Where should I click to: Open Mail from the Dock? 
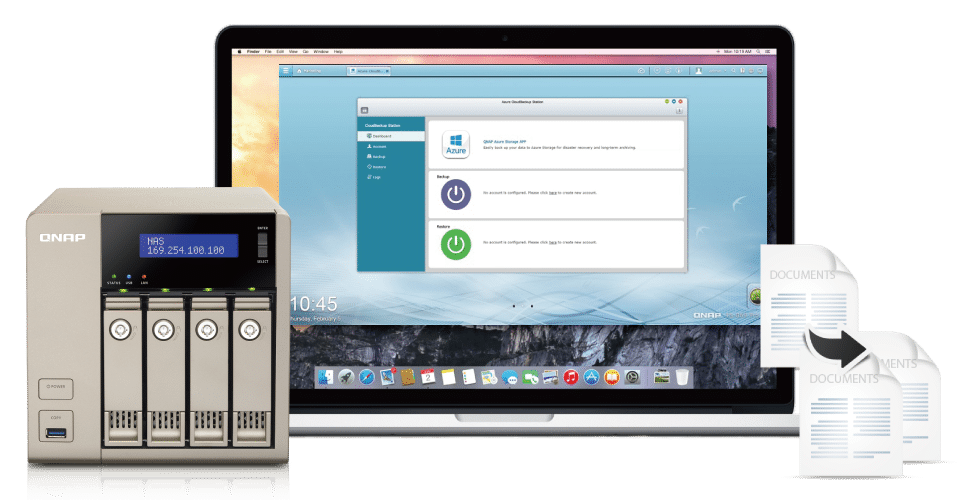pos(388,377)
